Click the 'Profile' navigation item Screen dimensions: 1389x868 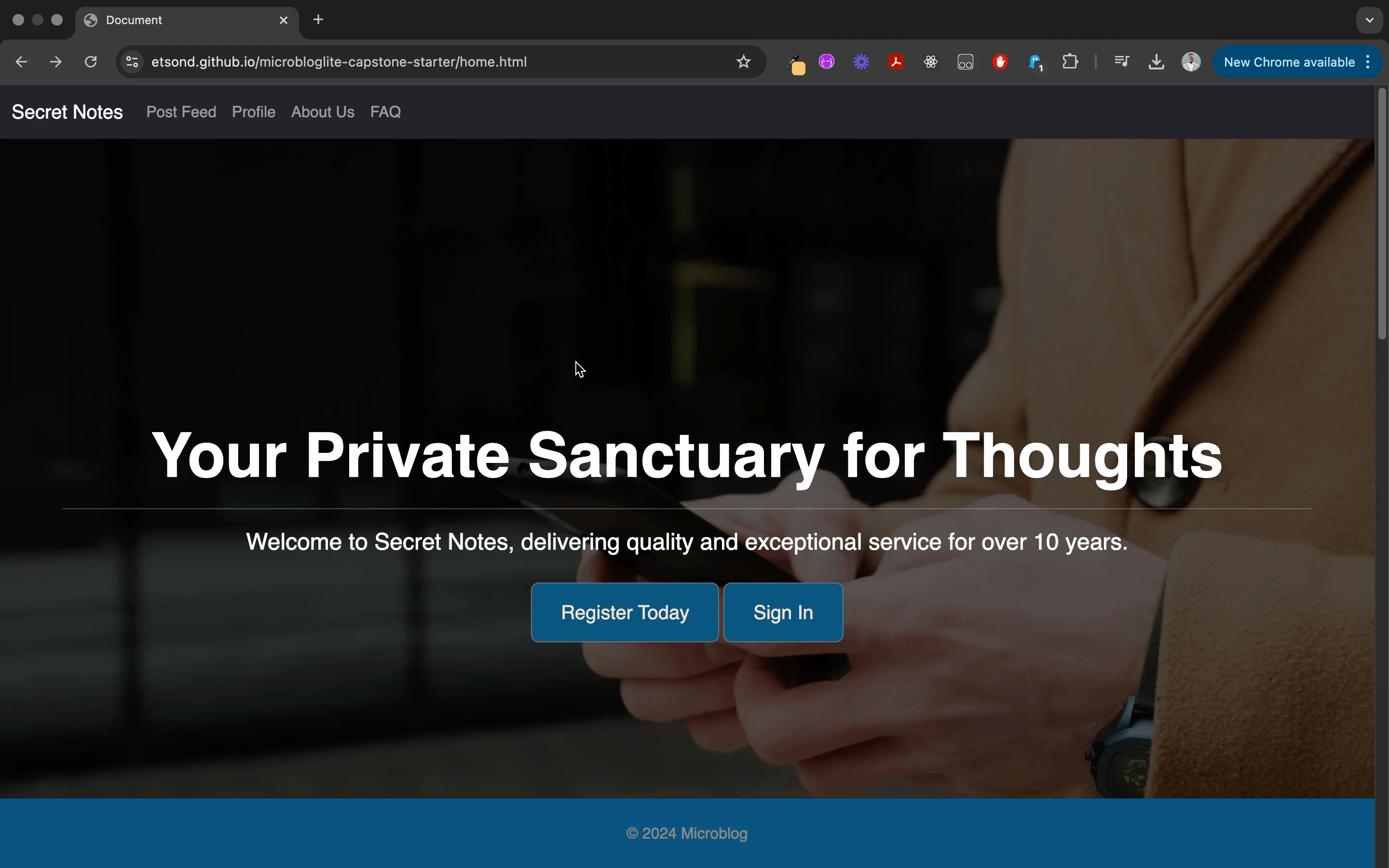(254, 112)
